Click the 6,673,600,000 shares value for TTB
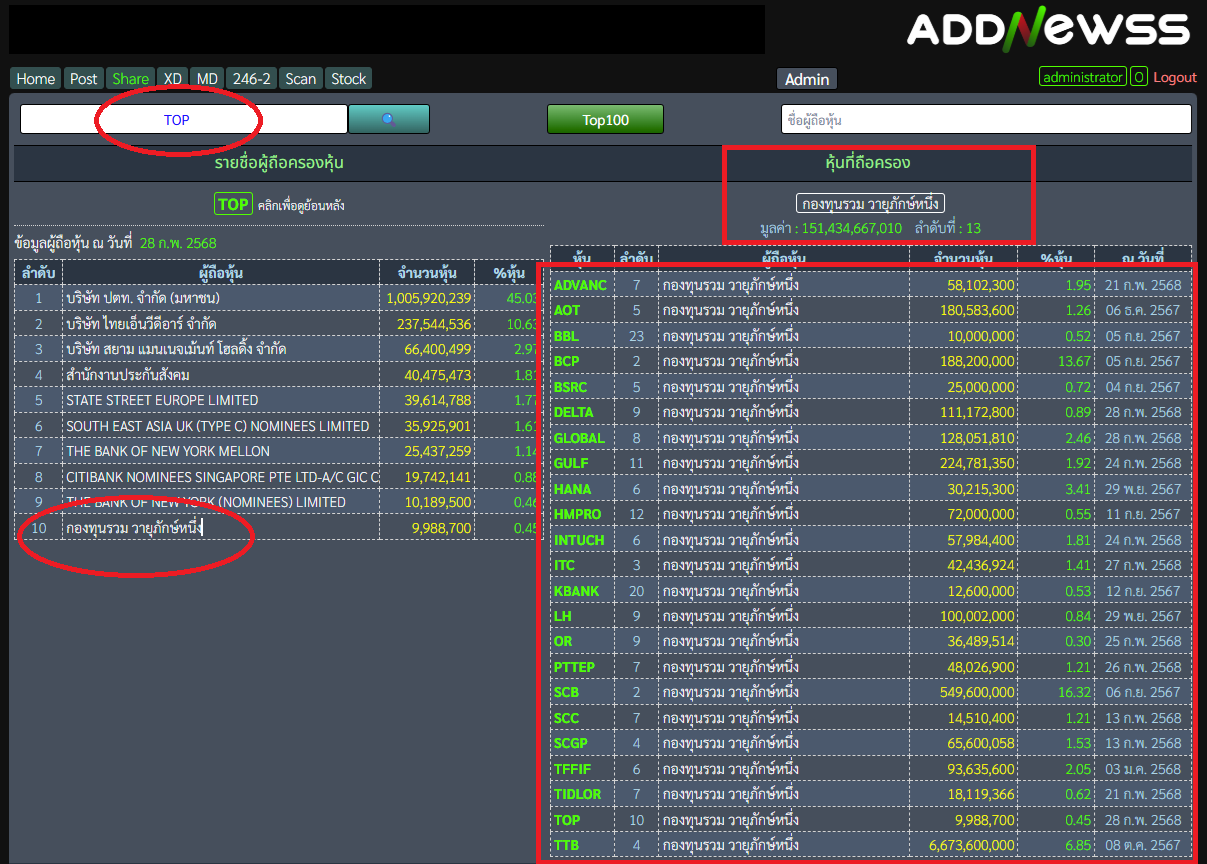 (x=970, y=845)
